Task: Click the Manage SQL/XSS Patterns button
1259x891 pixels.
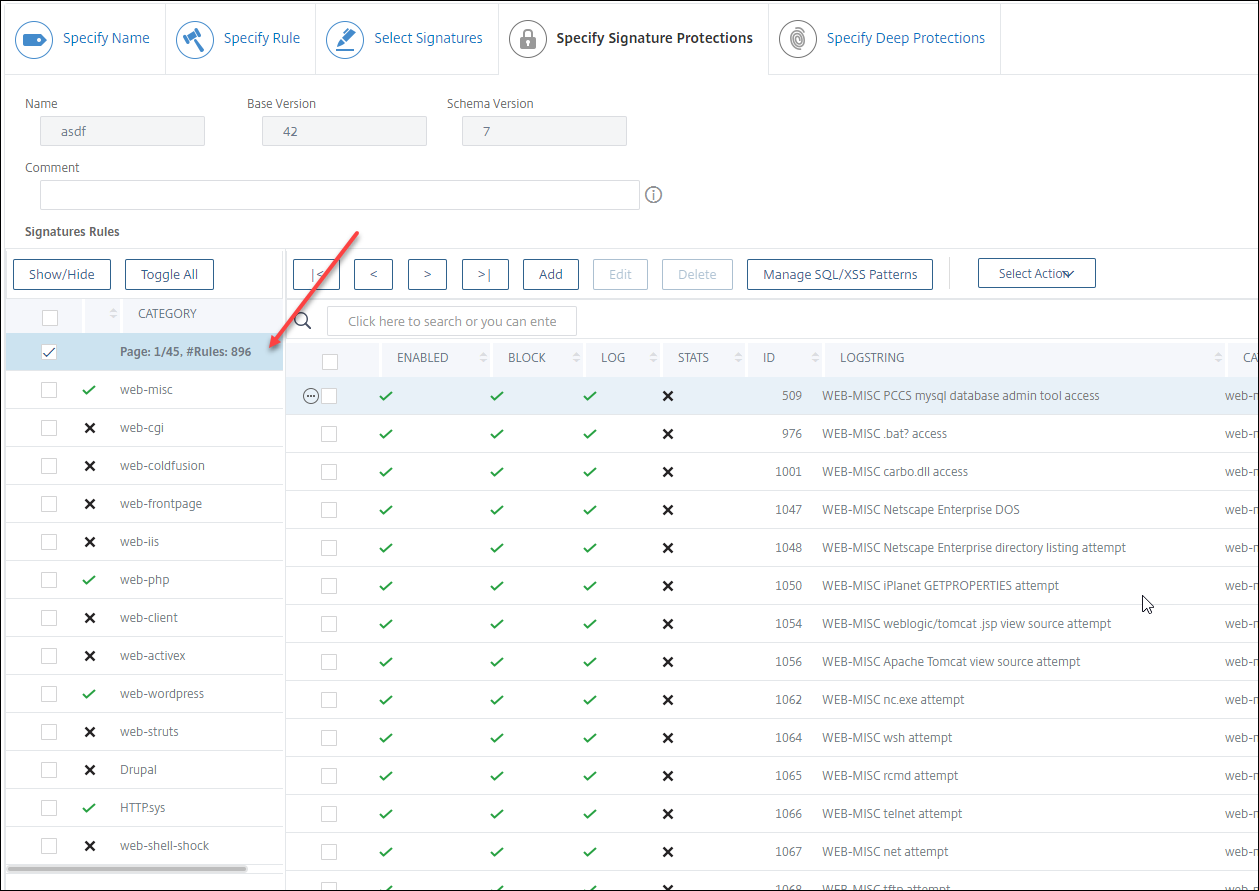Action: click(x=839, y=274)
